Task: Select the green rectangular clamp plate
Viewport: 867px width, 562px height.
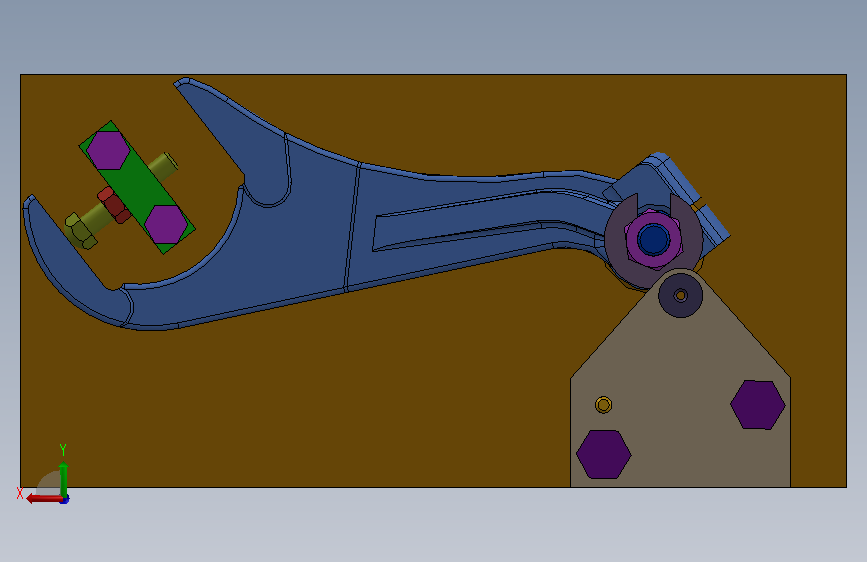Action: 137,187
